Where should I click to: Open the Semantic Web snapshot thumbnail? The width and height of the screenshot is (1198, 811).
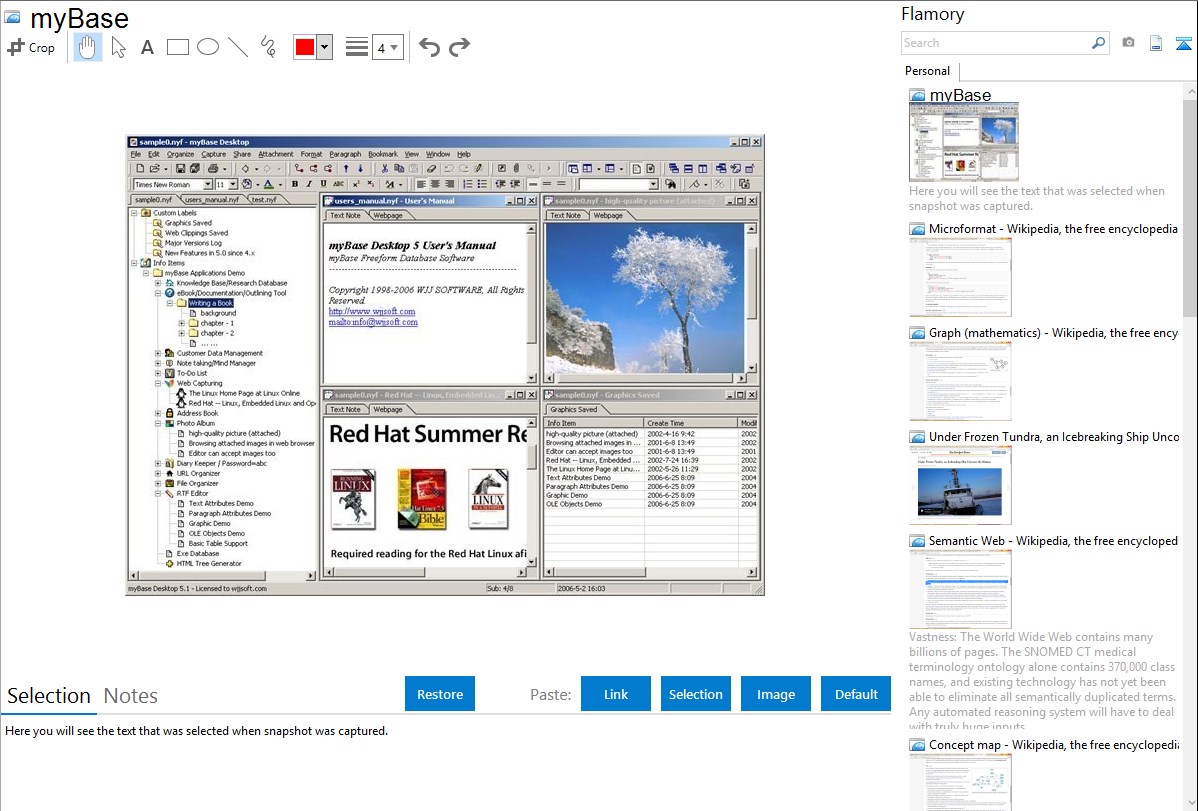(x=960, y=589)
